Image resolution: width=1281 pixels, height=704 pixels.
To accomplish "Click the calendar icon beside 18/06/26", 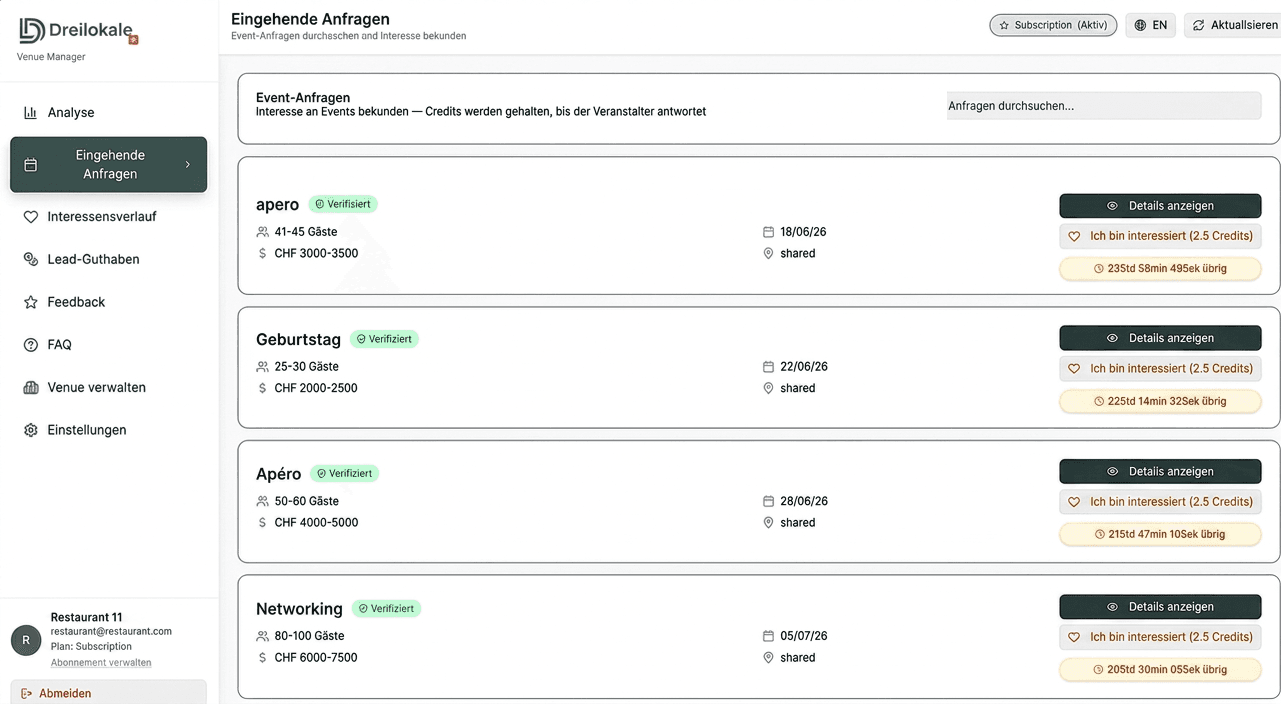I will pyautogui.click(x=768, y=232).
